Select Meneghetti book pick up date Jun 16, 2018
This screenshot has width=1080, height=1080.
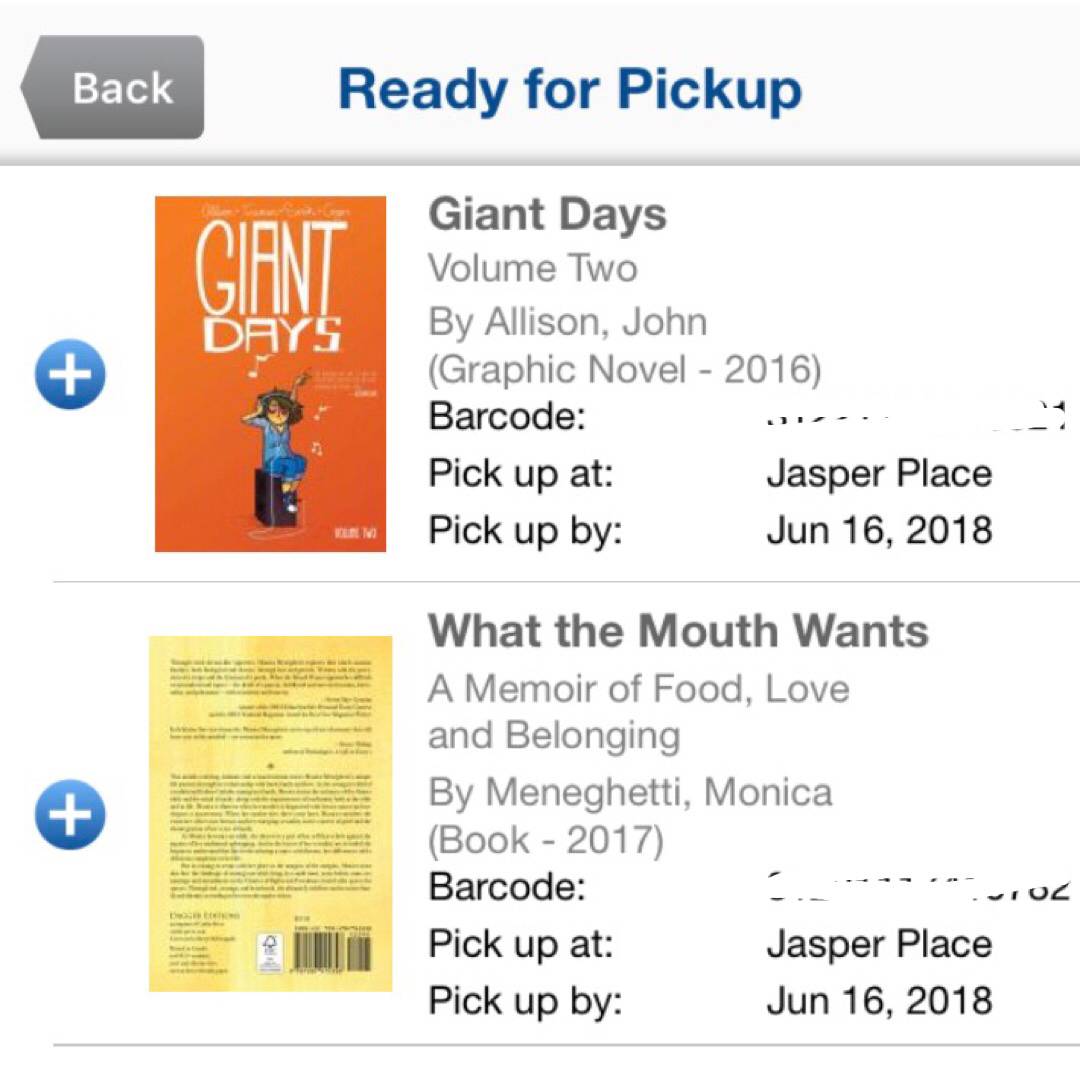tap(879, 1000)
